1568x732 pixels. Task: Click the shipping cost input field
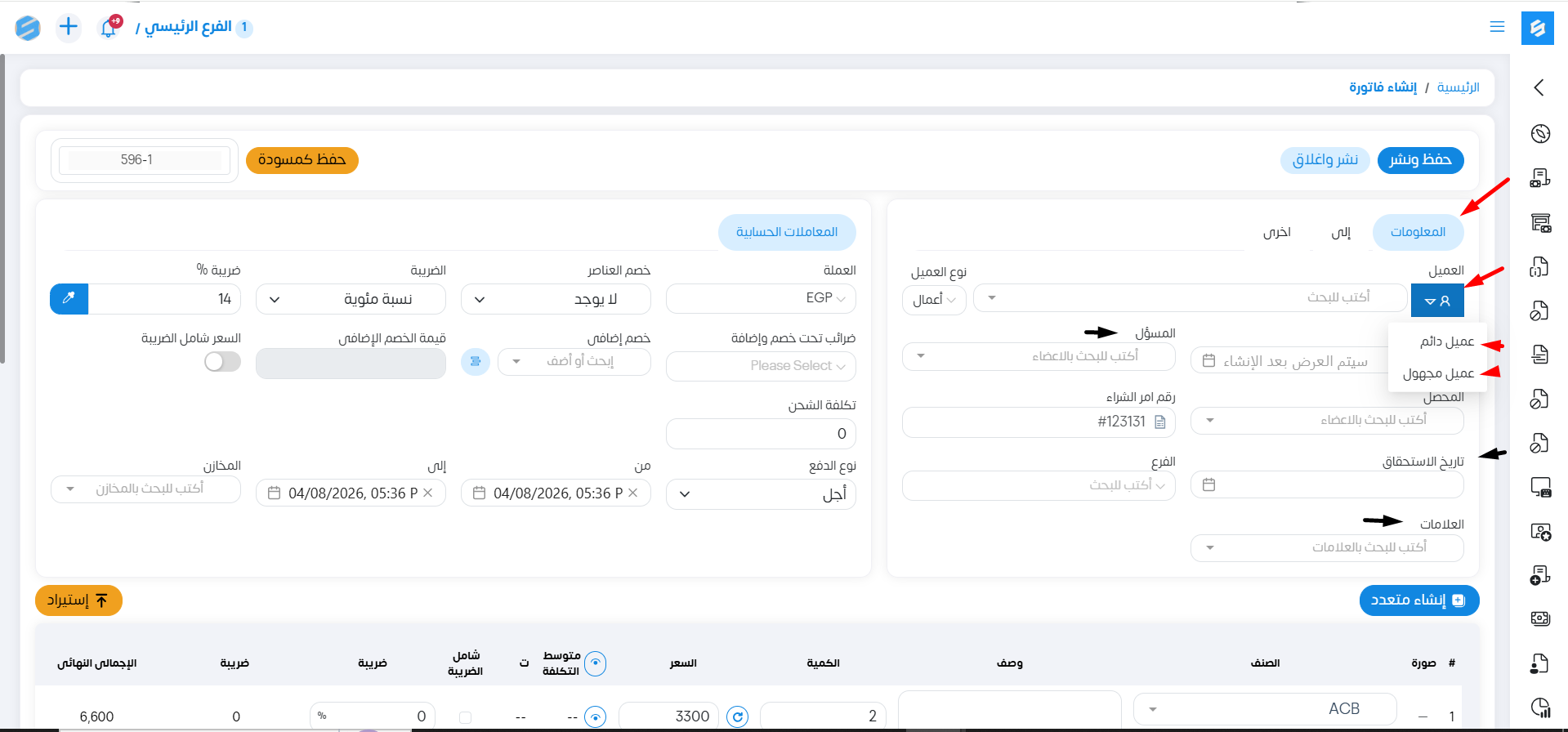tap(761, 434)
